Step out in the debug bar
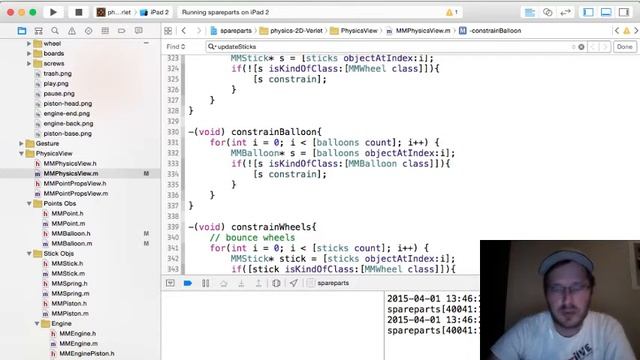 pos(258,283)
